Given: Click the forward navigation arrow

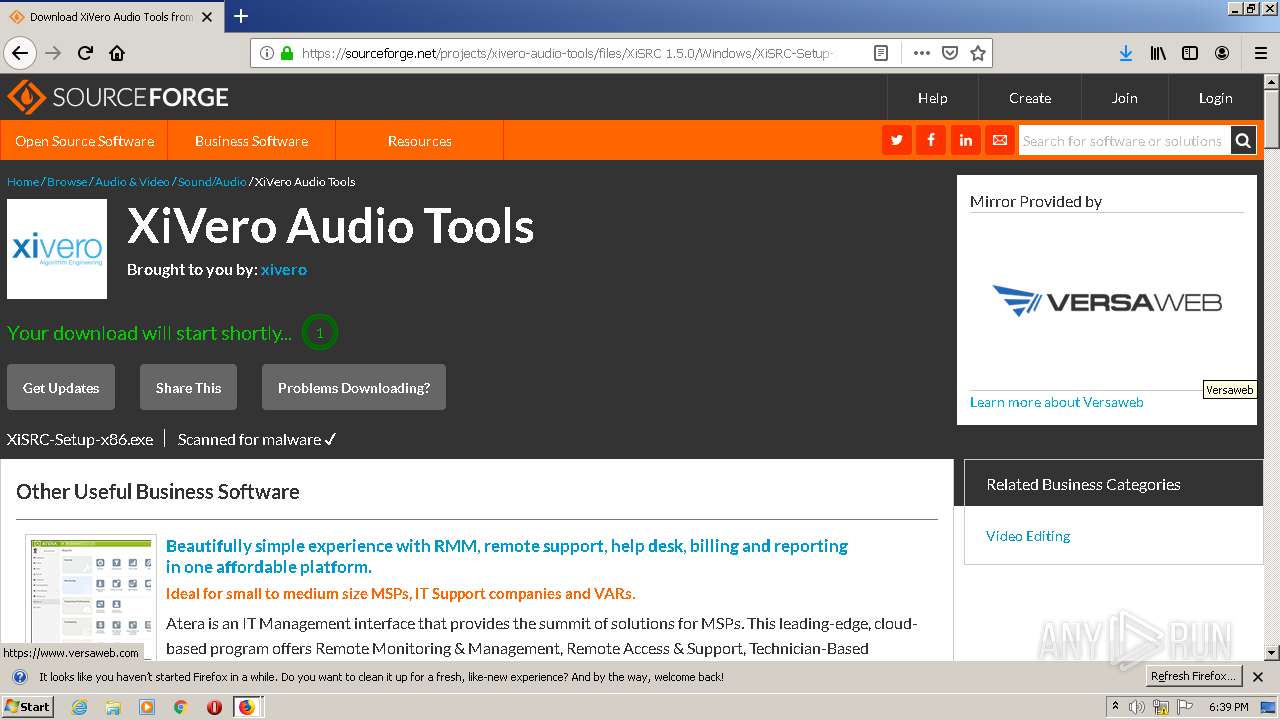Looking at the screenshot, I should tap(53, 53).
